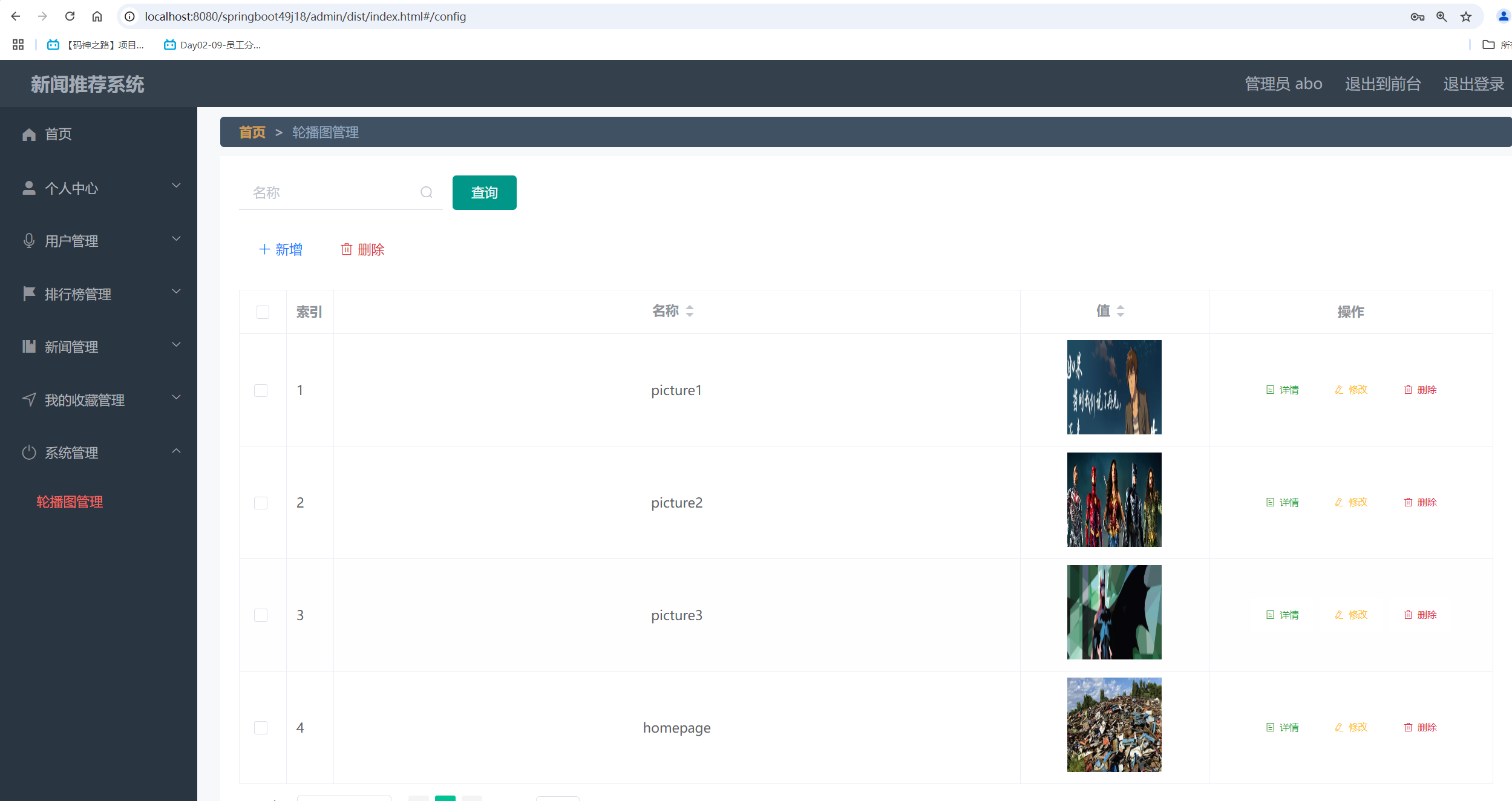Image resolution: width=1512 pixels, height=801 pixels.
Task: Click the 我的收藏管理 sidebar menu
Action: tap(99, 400)
